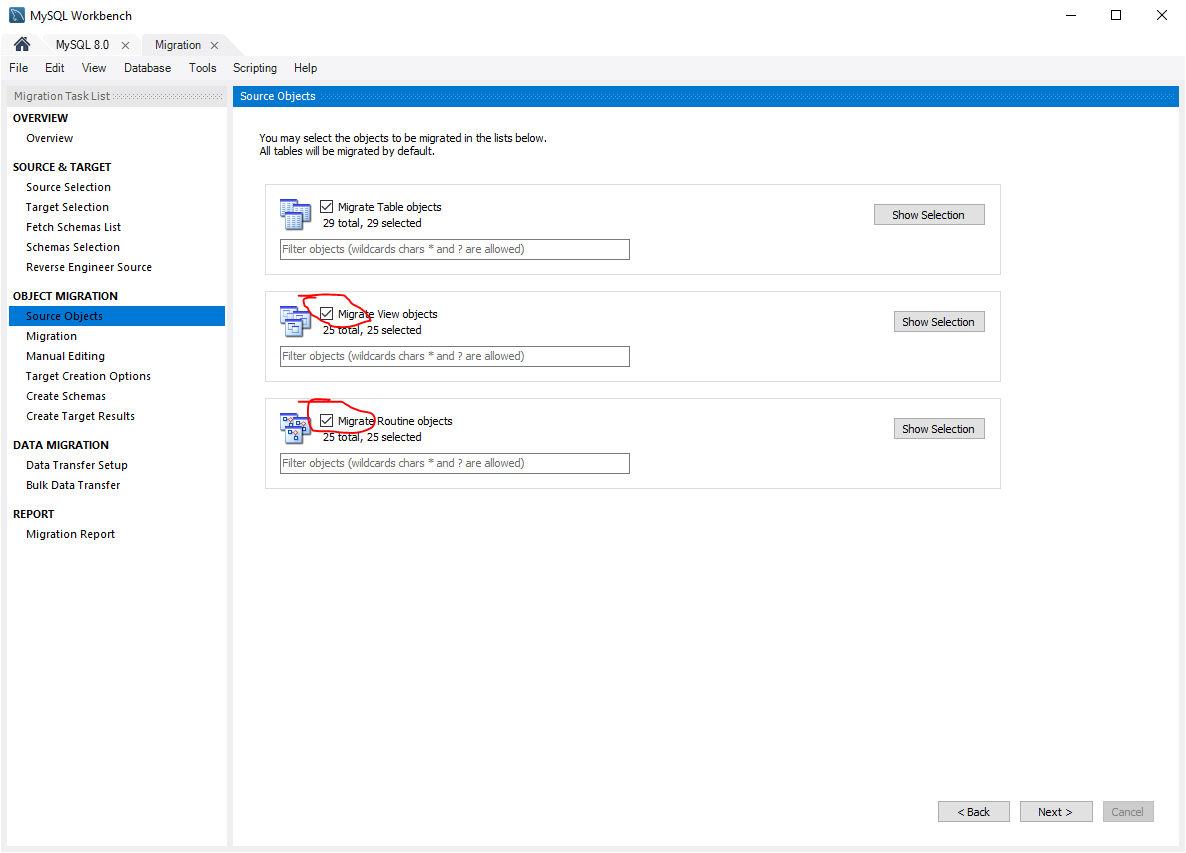Click the Table objects filter field
The width and height of the screenshot is (1186, 853).
(x=454, y=249)
